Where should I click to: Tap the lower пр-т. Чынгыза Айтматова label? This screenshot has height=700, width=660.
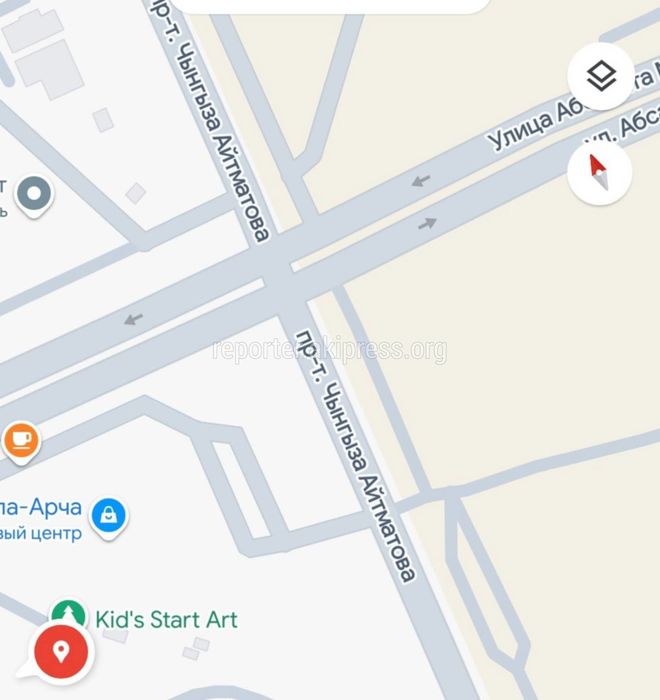[356, 456]
